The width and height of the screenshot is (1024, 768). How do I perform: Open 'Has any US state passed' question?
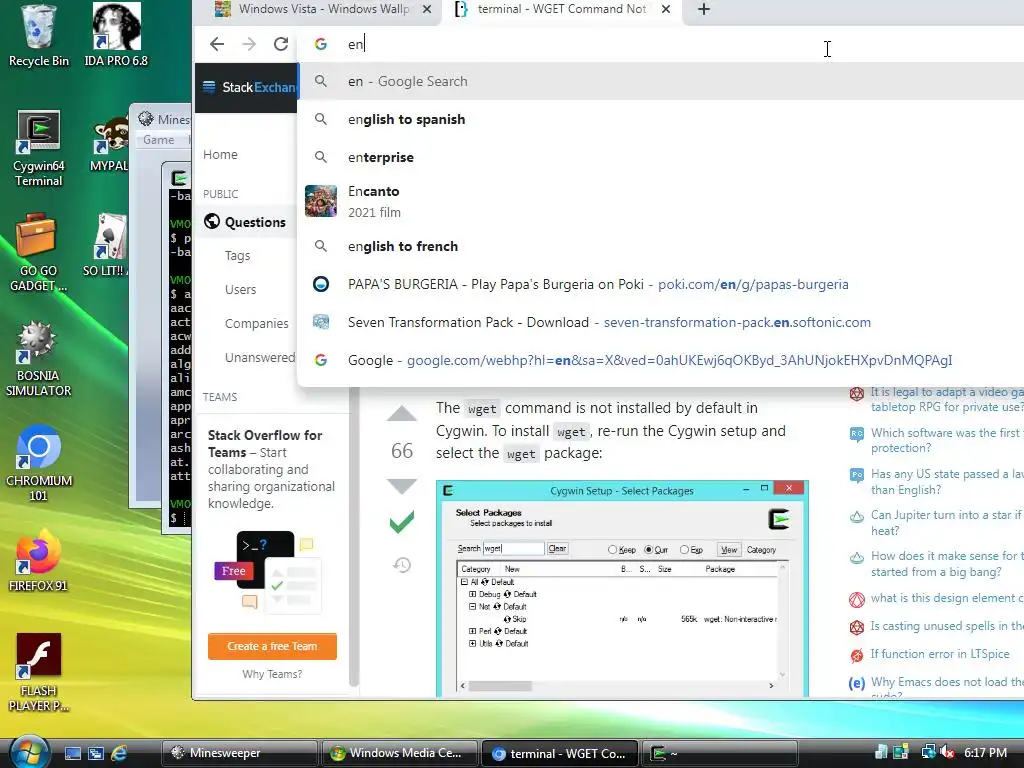pyautogui.click(x=946, y=482)
